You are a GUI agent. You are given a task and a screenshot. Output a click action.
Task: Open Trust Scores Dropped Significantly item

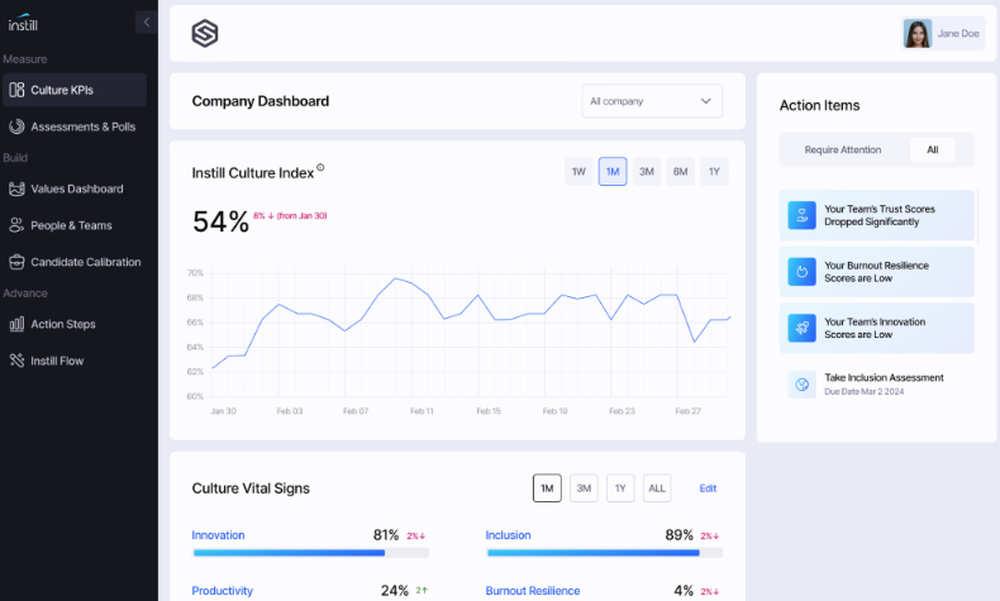[876, 215]
